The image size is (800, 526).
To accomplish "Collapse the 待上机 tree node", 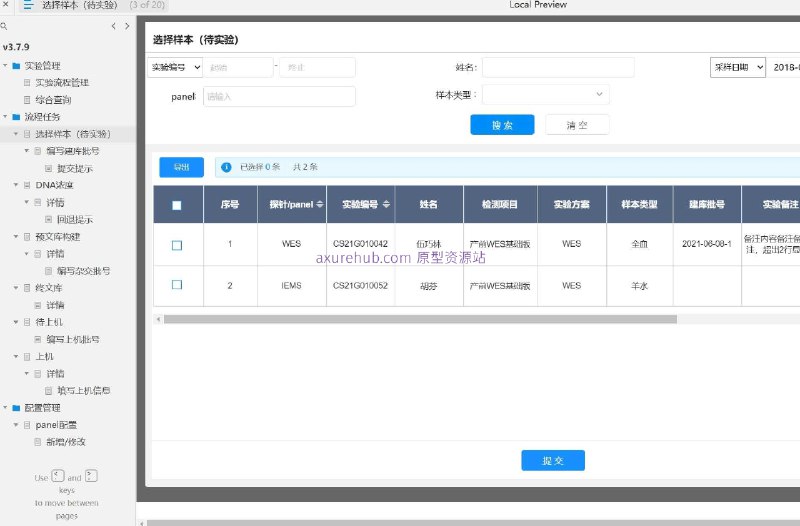I will pos(16,322).
